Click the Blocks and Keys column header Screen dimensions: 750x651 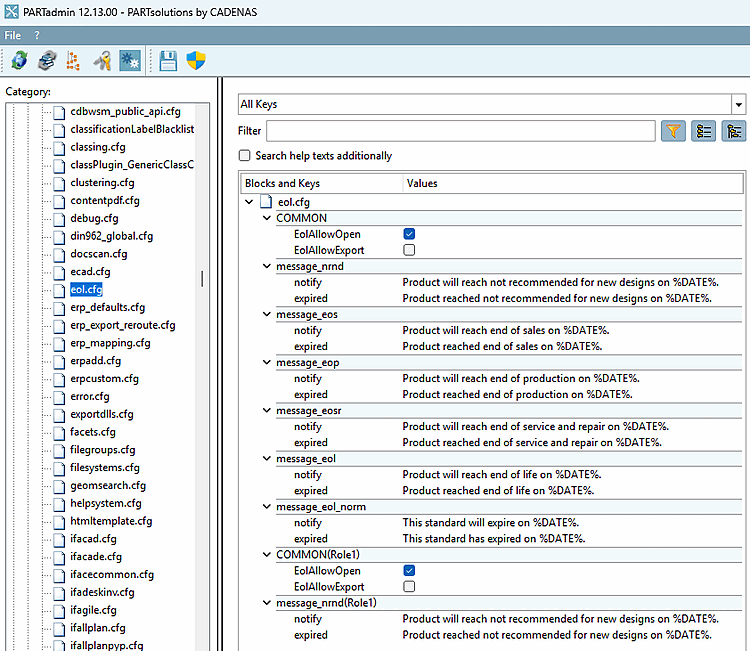coord(321,183)
